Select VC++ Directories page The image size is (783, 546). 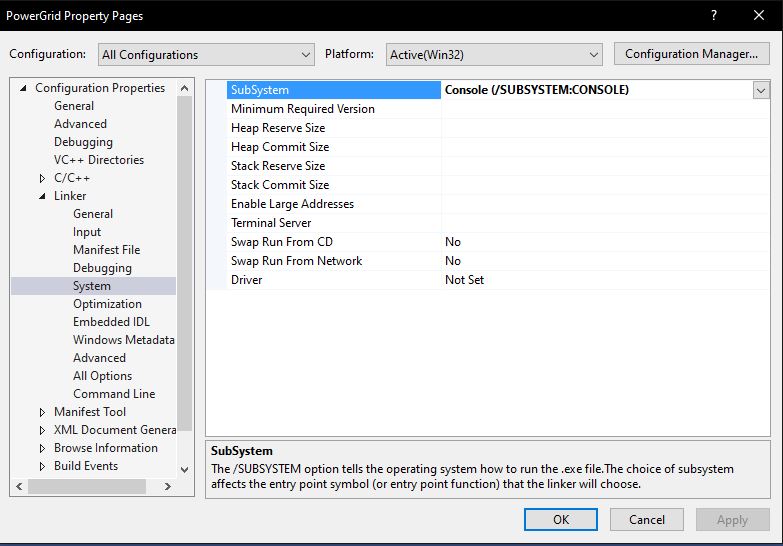pos(99,160)
